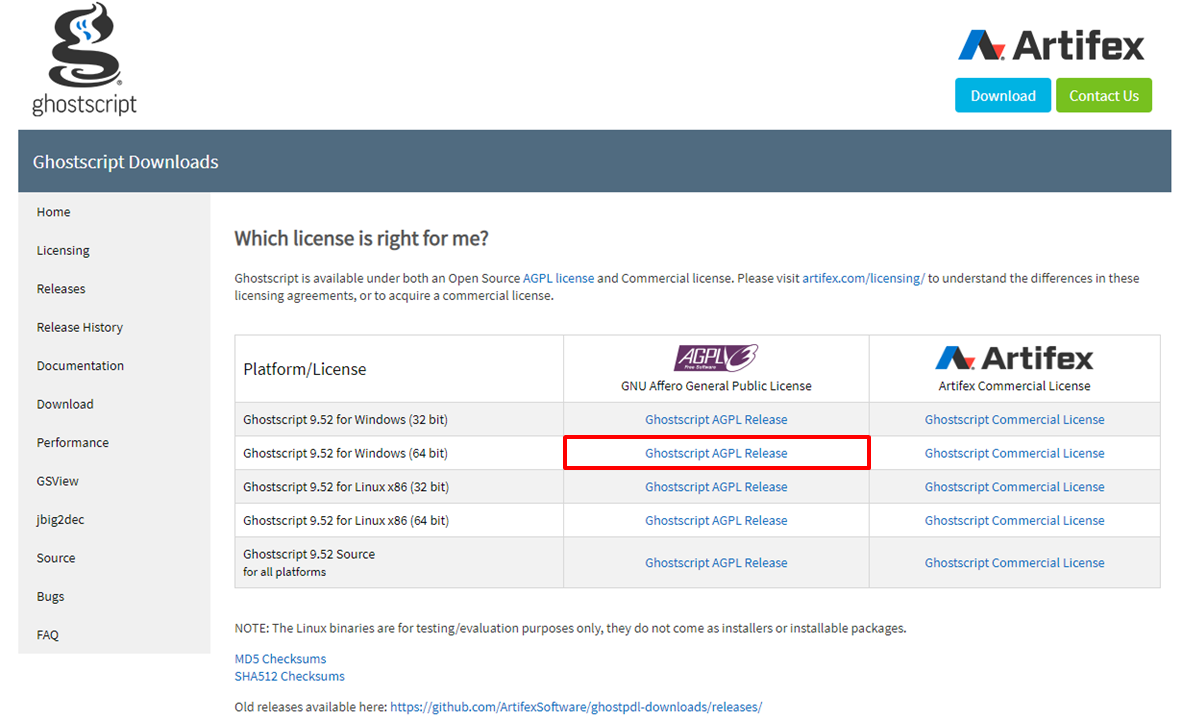Click the Artifex logo in header

[x=1052, y=45]
